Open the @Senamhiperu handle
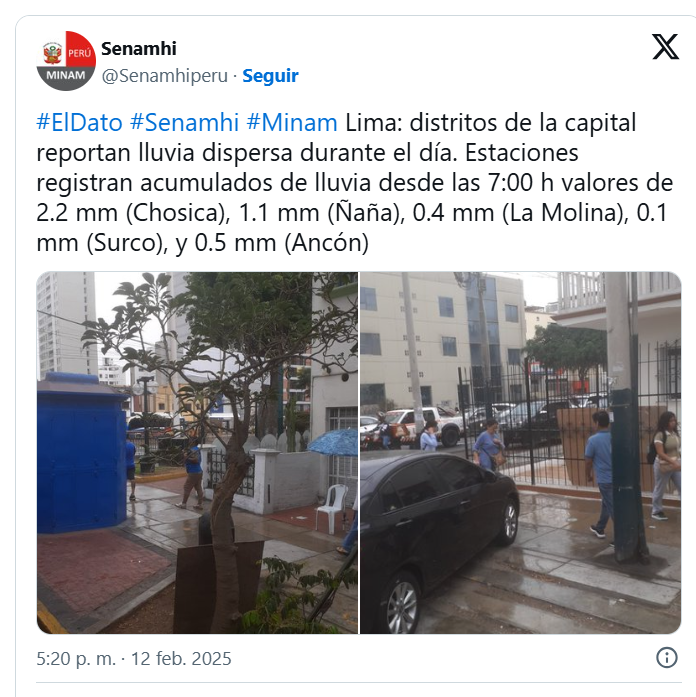 pyautogui.click(x=164, y=76)
